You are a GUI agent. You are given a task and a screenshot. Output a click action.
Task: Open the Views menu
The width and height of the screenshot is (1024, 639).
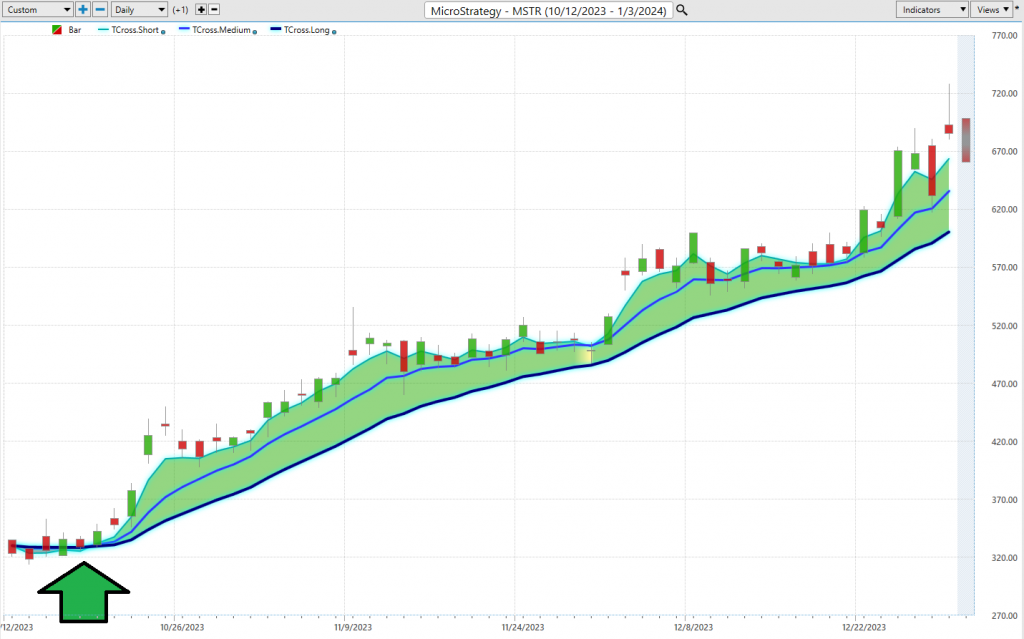991,9
